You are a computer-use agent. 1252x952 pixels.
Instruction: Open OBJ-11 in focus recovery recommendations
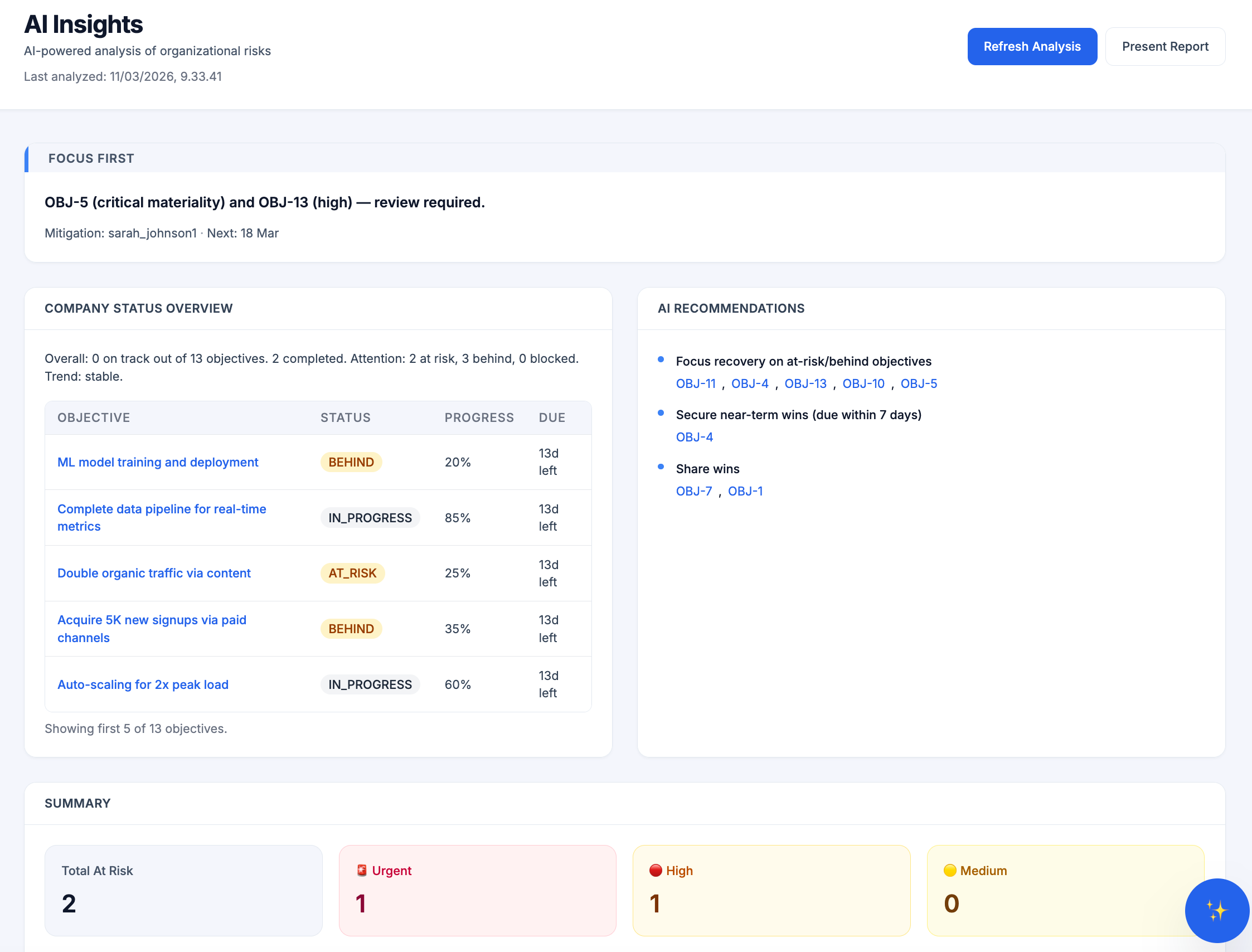(696, 383)
